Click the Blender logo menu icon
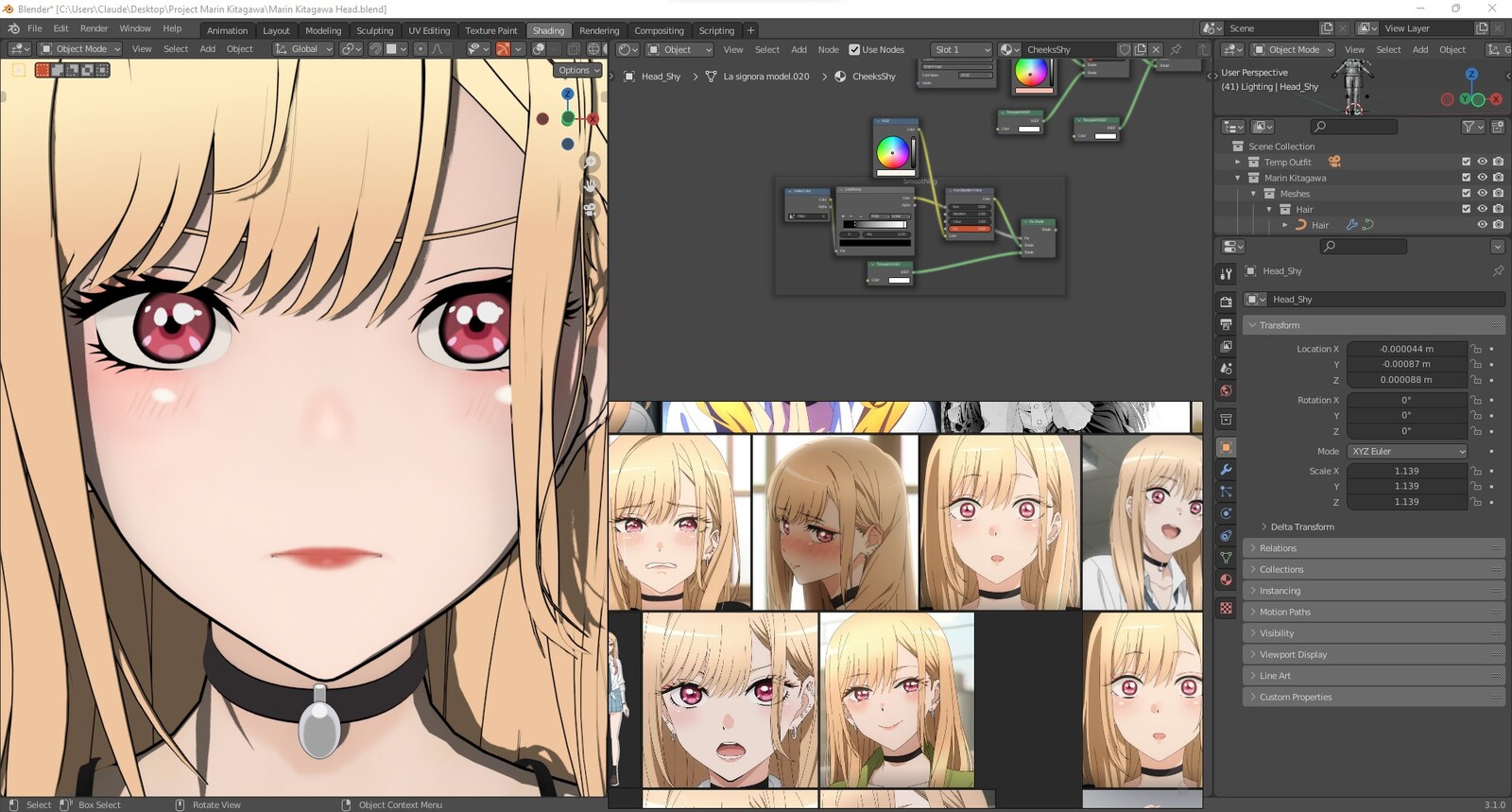 [x=13, y=28]
